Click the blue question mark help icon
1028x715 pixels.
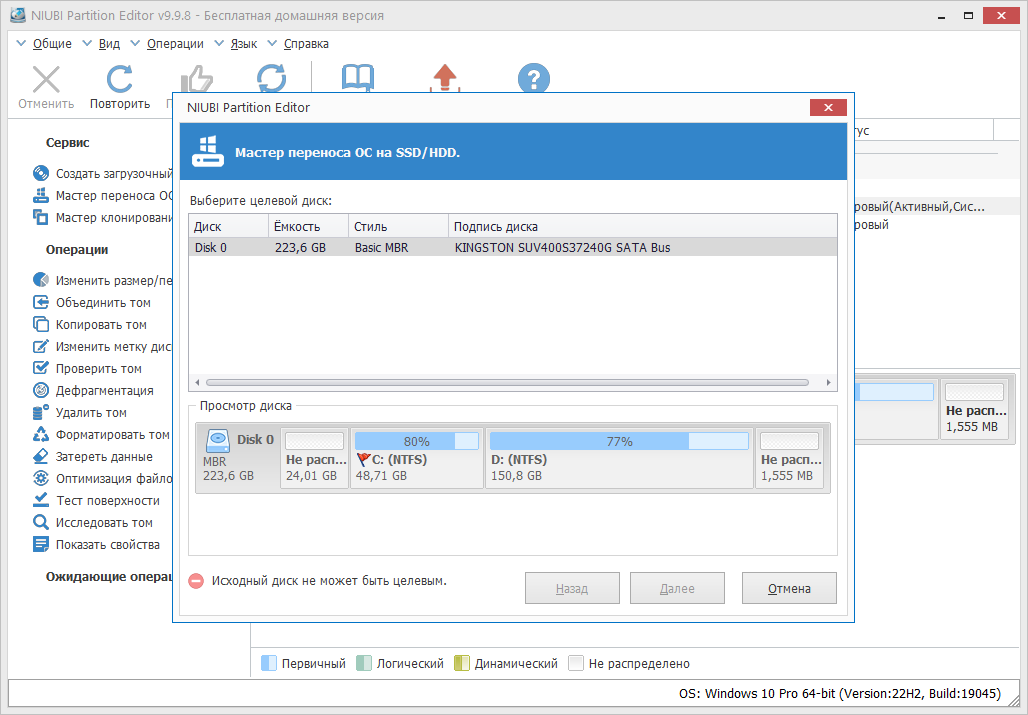[534, 78]
